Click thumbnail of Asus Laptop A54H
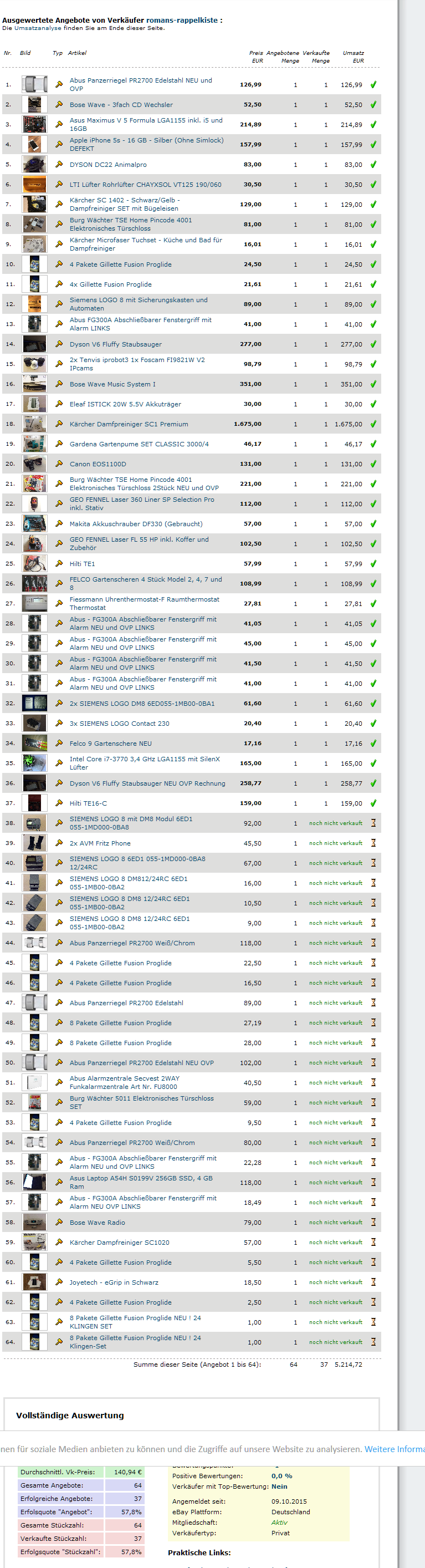The width and height of the screenshot is (425, 1568). [35, 1182]
